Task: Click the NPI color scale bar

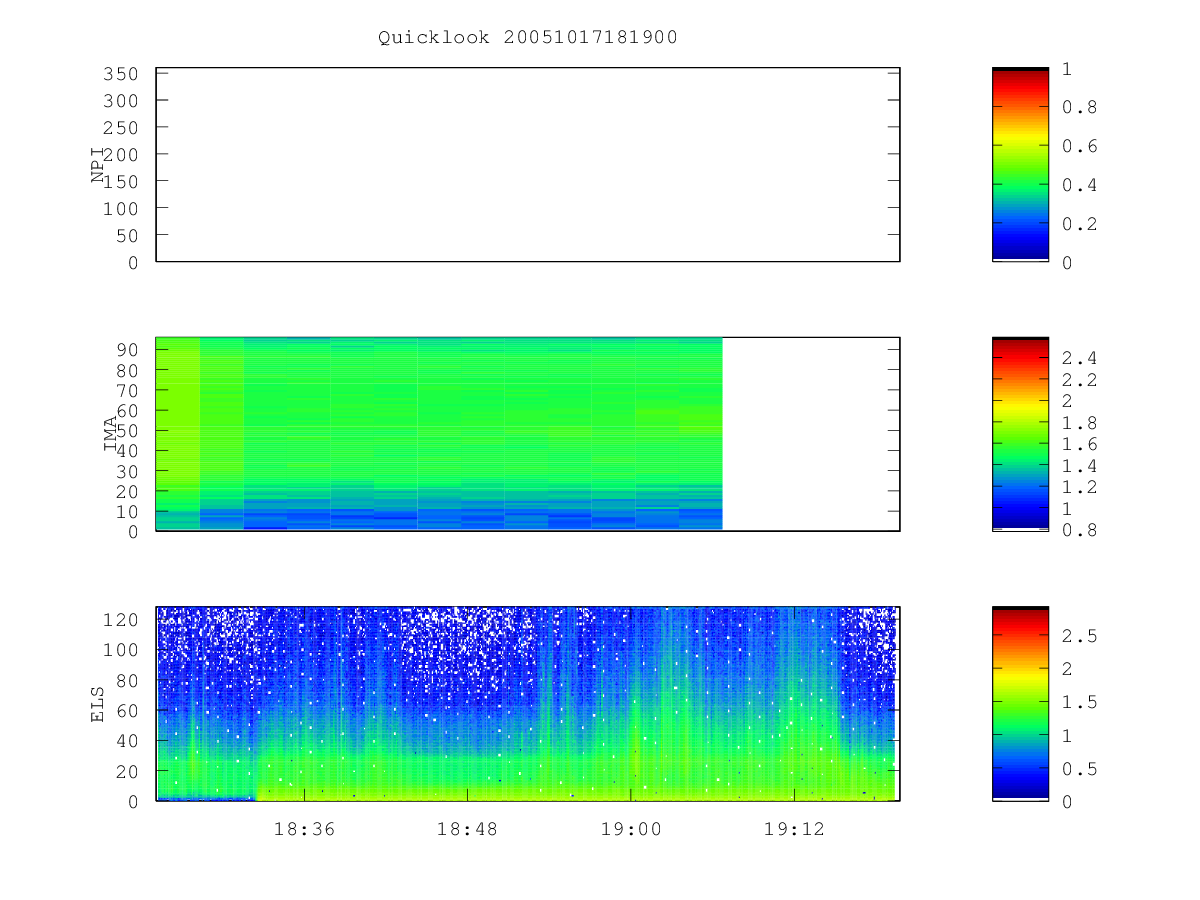Action: coord(1020,164)
